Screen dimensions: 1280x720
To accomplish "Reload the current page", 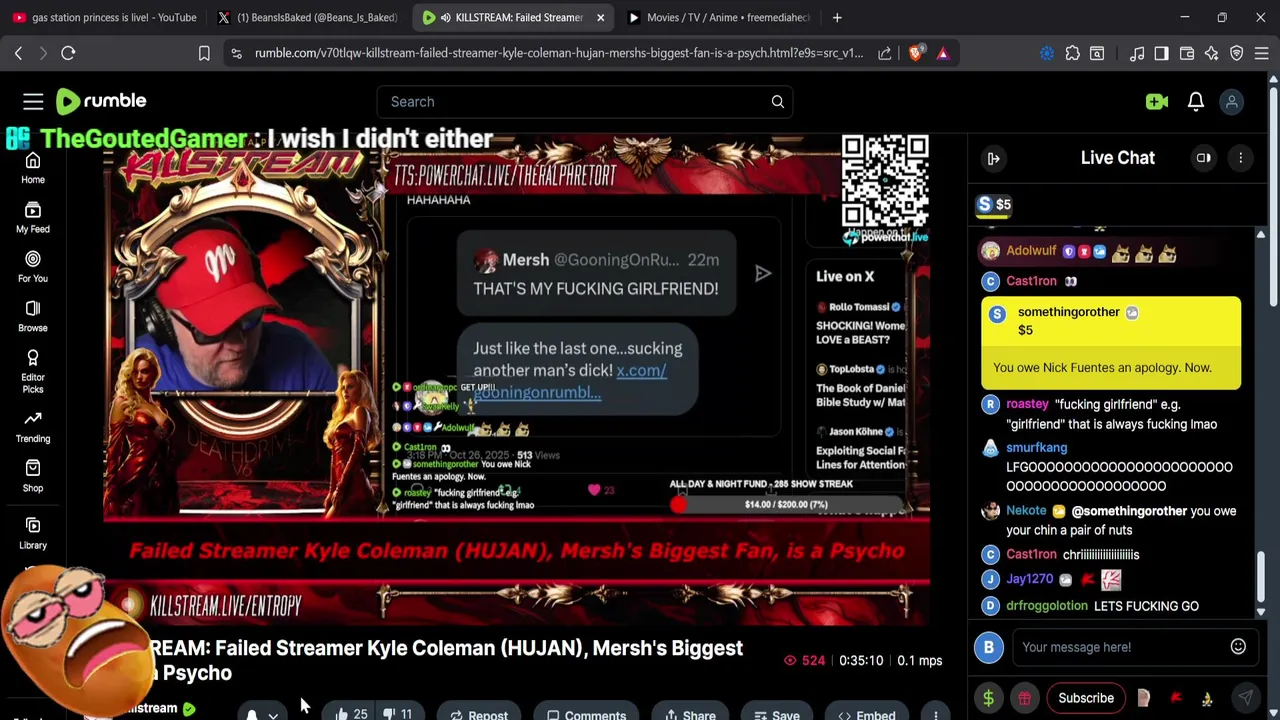I will 68,53.
